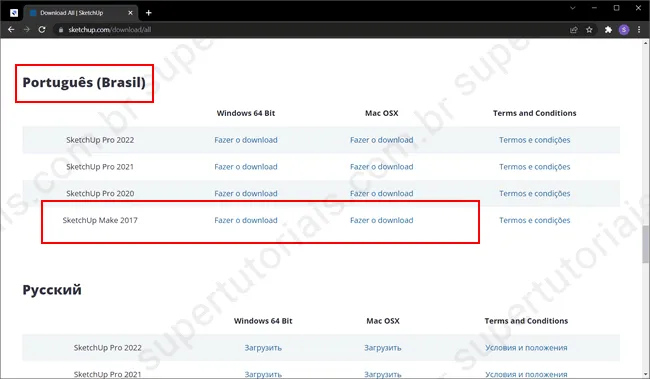This screenshot has height=379, width=650.
Task: Click Mac OSX header in Portuguese table
Action: 381,113
